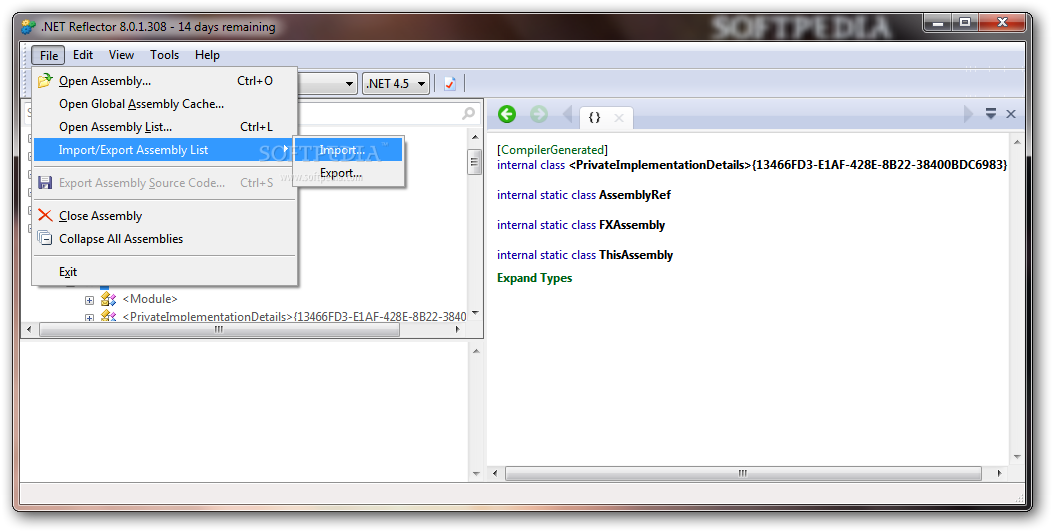
Task: Open the tab list dropdown icon
Action: pos(991,114)
